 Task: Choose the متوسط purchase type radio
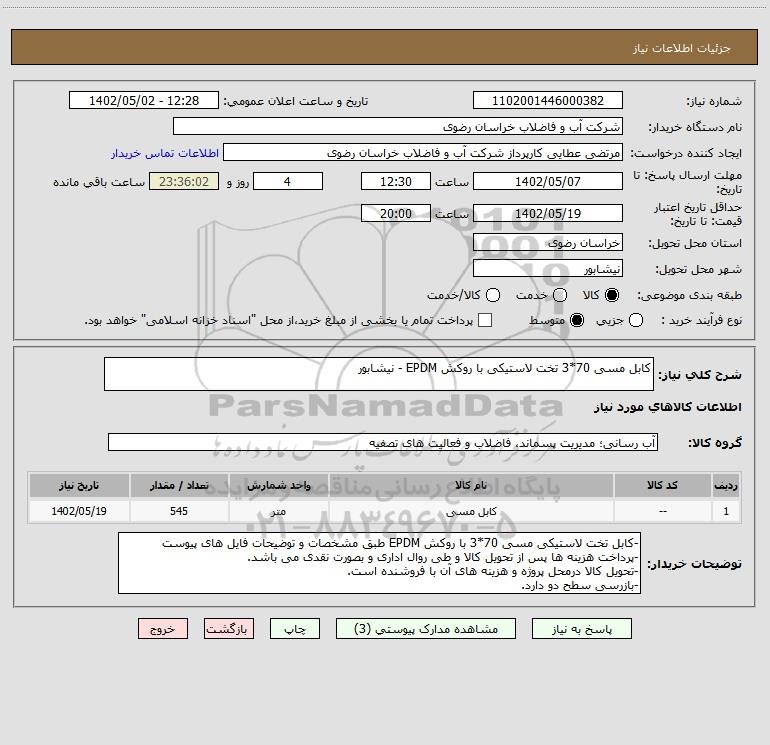point(577,320)
